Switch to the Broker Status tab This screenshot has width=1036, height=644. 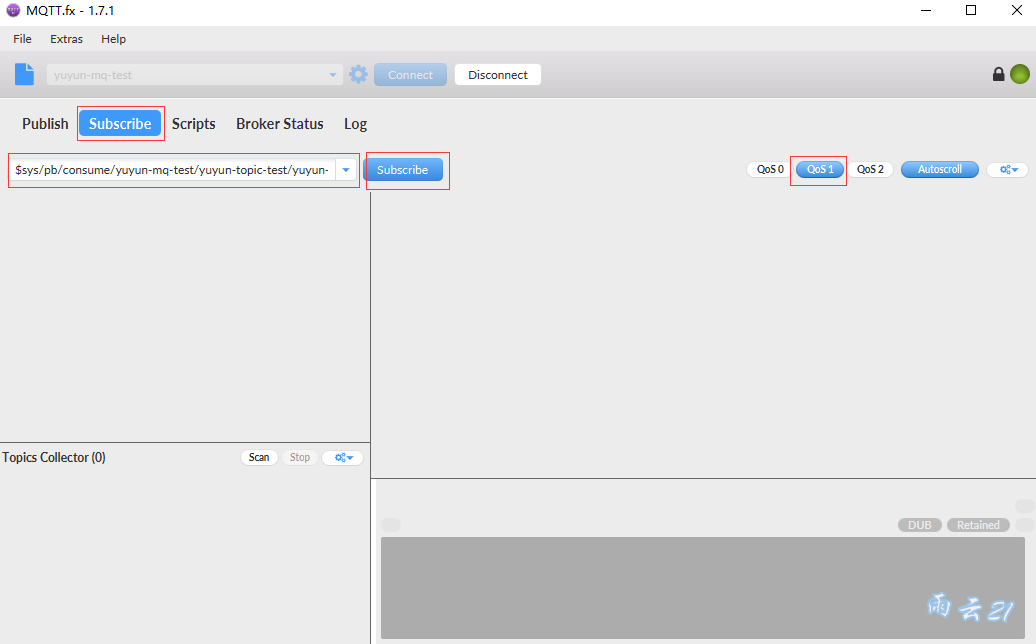pos(279,124)
